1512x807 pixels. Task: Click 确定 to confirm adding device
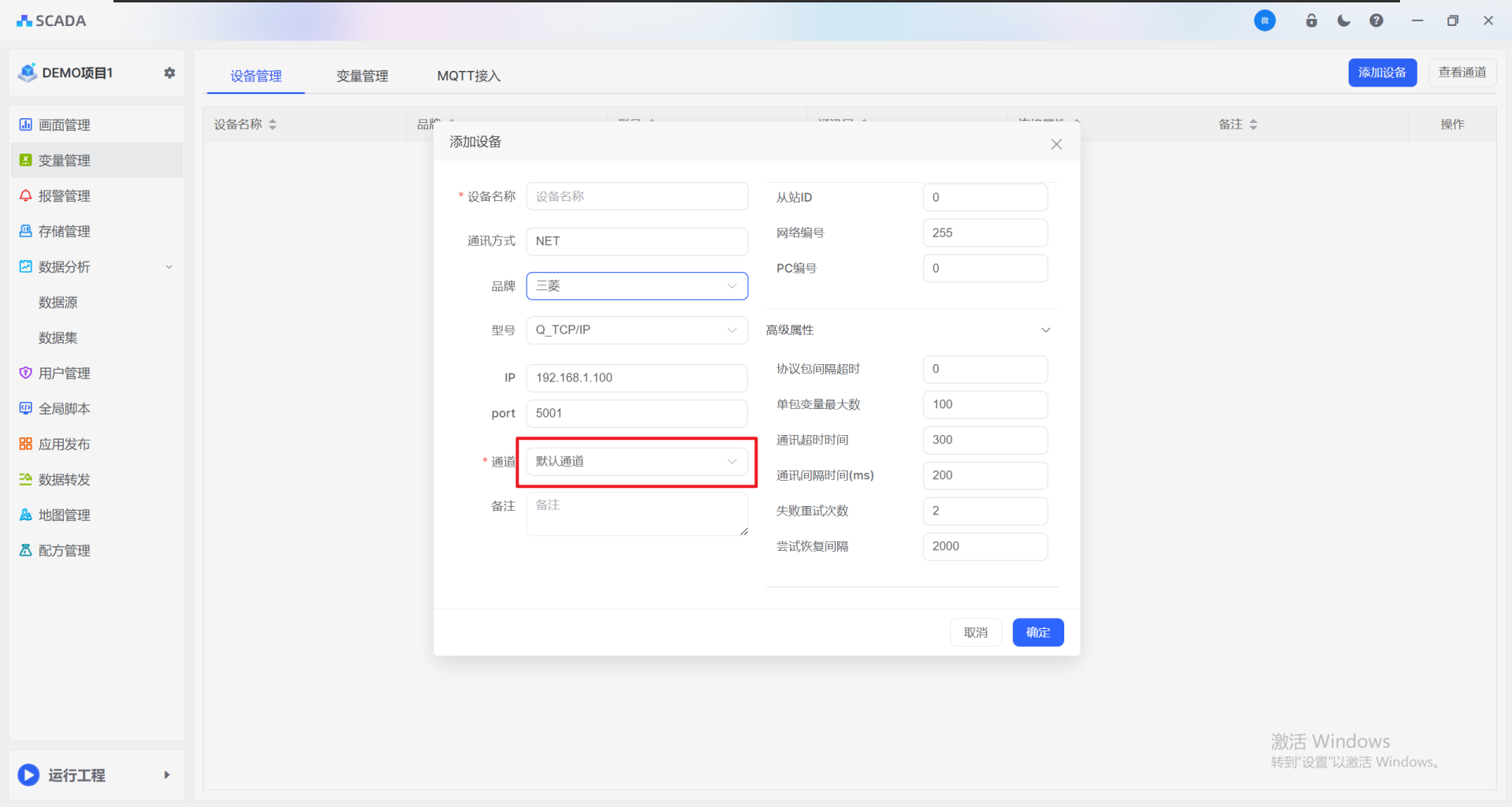pyautogui.click(x=1037, y=632)
